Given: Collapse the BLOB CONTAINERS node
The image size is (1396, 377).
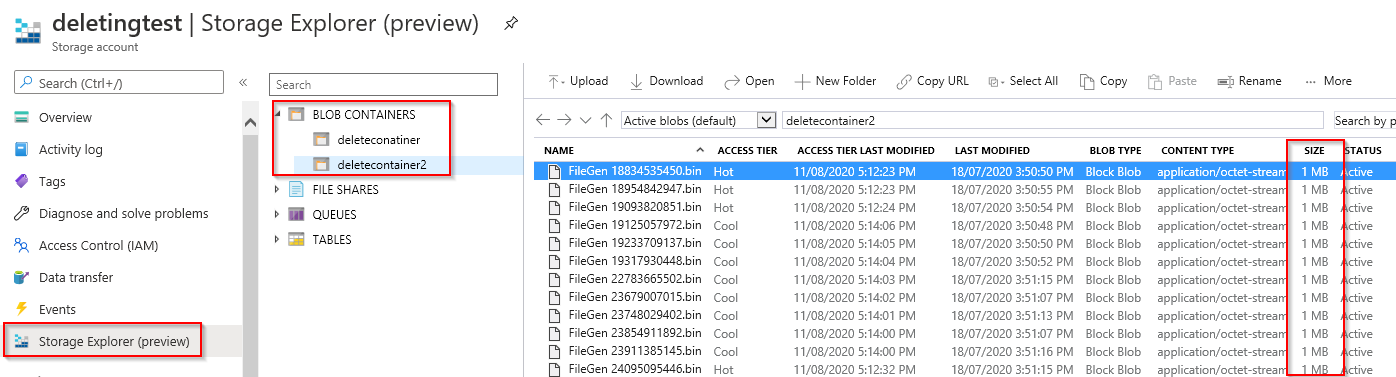Looking at the screenshot, I should 277,114.
